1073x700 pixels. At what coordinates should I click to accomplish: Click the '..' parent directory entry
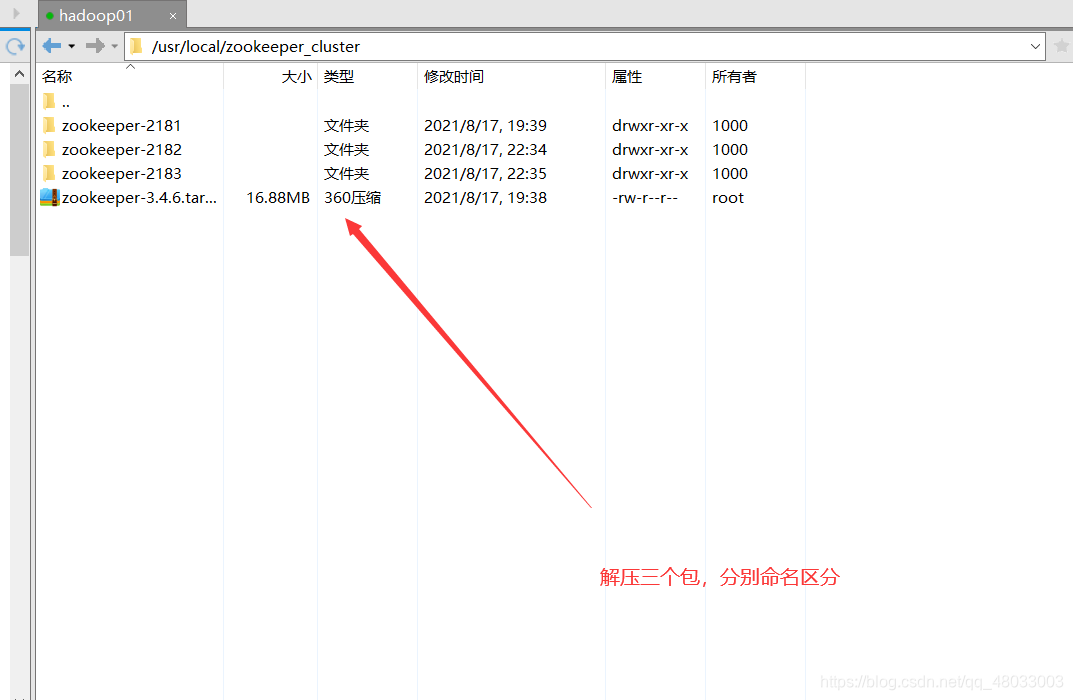click(66, 103)
